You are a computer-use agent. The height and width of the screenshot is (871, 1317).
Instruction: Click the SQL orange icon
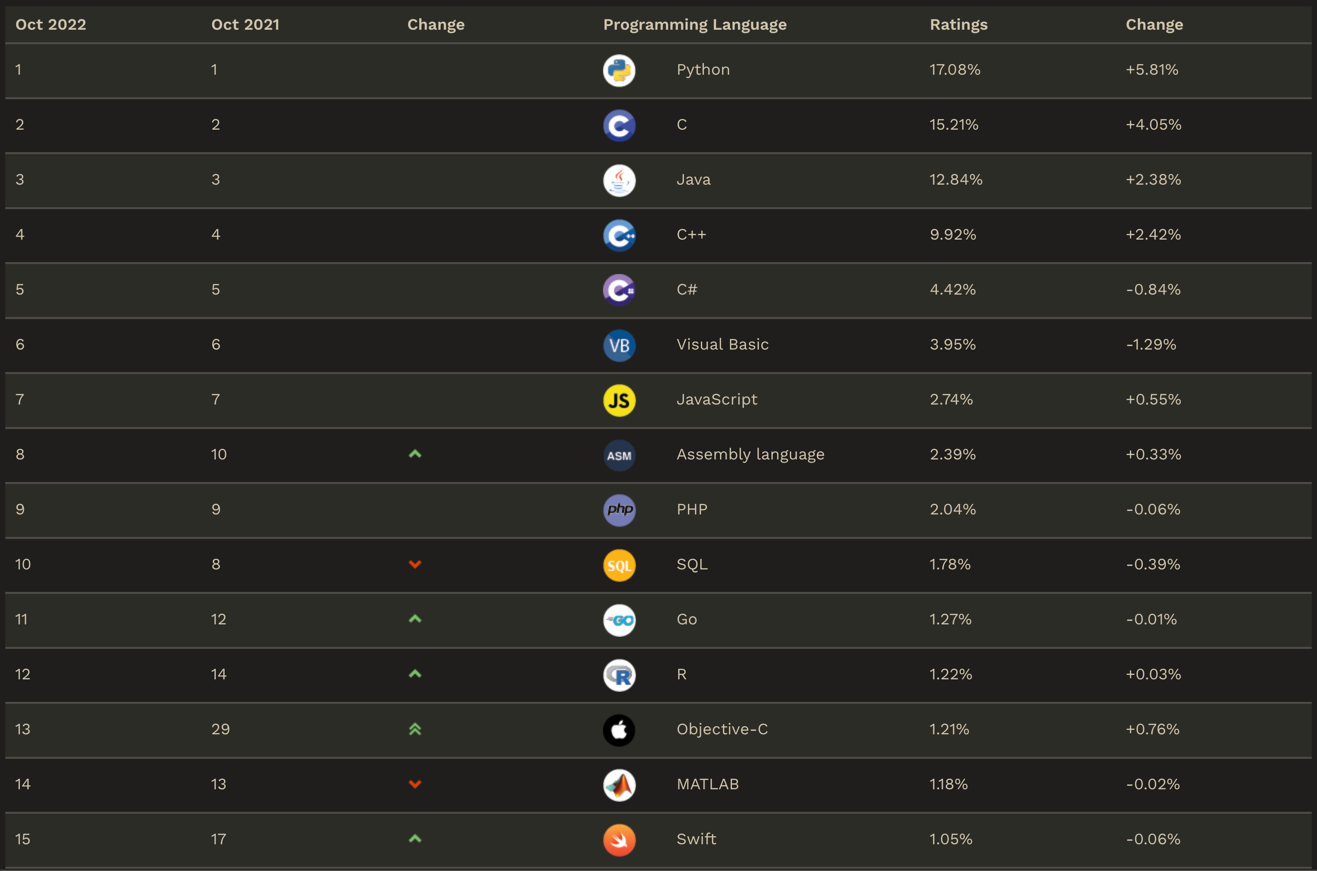click(619, 565)
